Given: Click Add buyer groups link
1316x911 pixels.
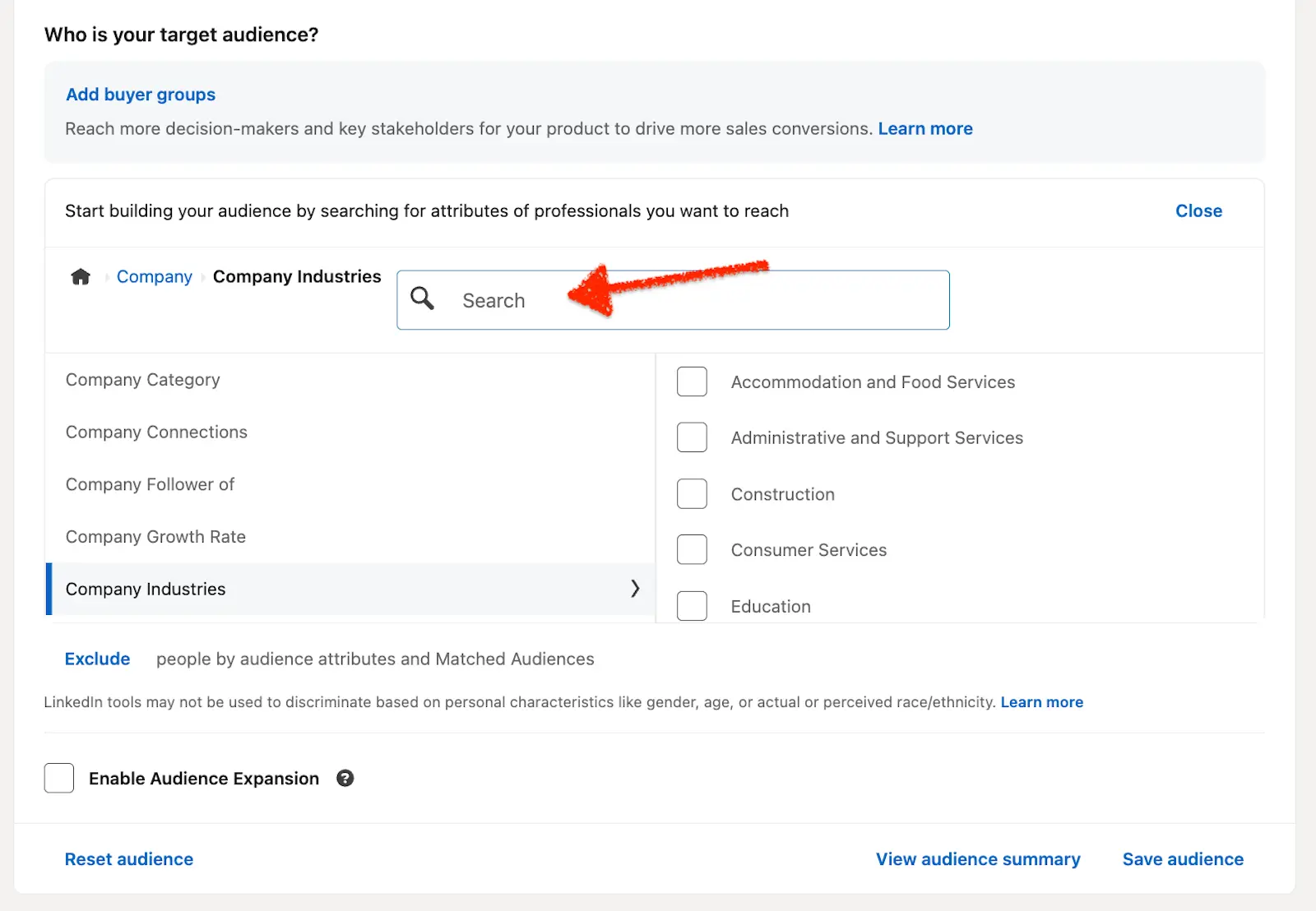Looking at the screenshot, I should (141, 95).
